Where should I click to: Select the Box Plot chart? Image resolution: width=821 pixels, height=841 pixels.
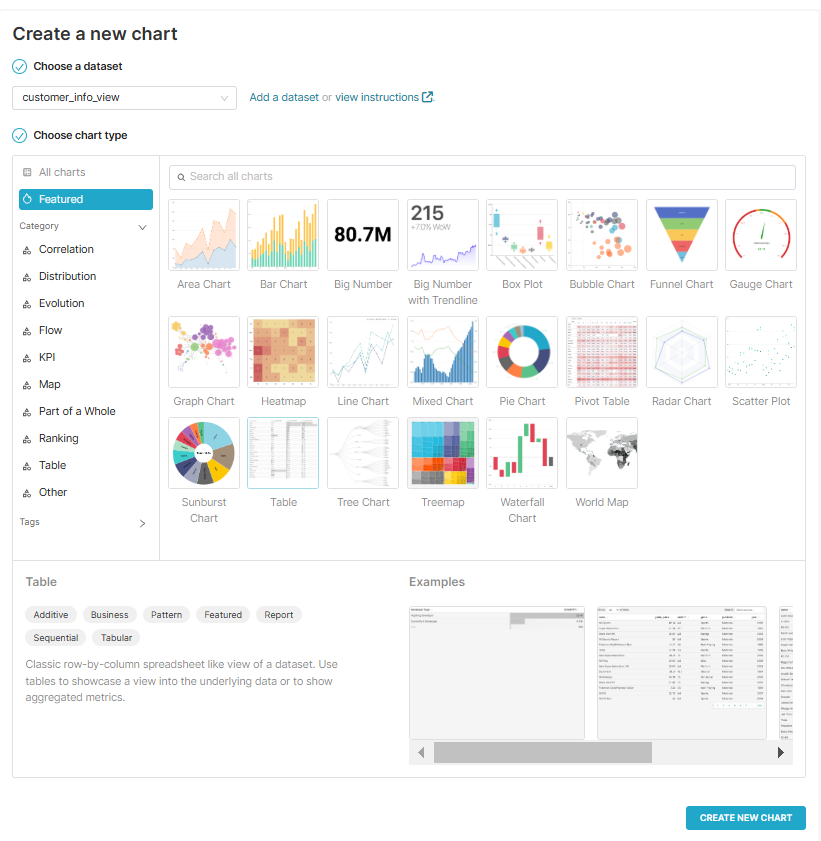521,234
